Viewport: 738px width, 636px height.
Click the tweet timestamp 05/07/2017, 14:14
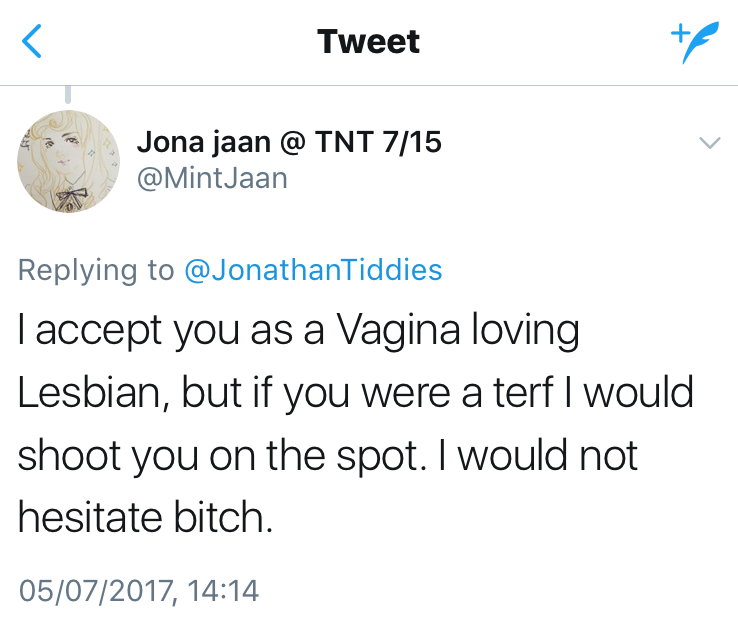pos(138,590)
